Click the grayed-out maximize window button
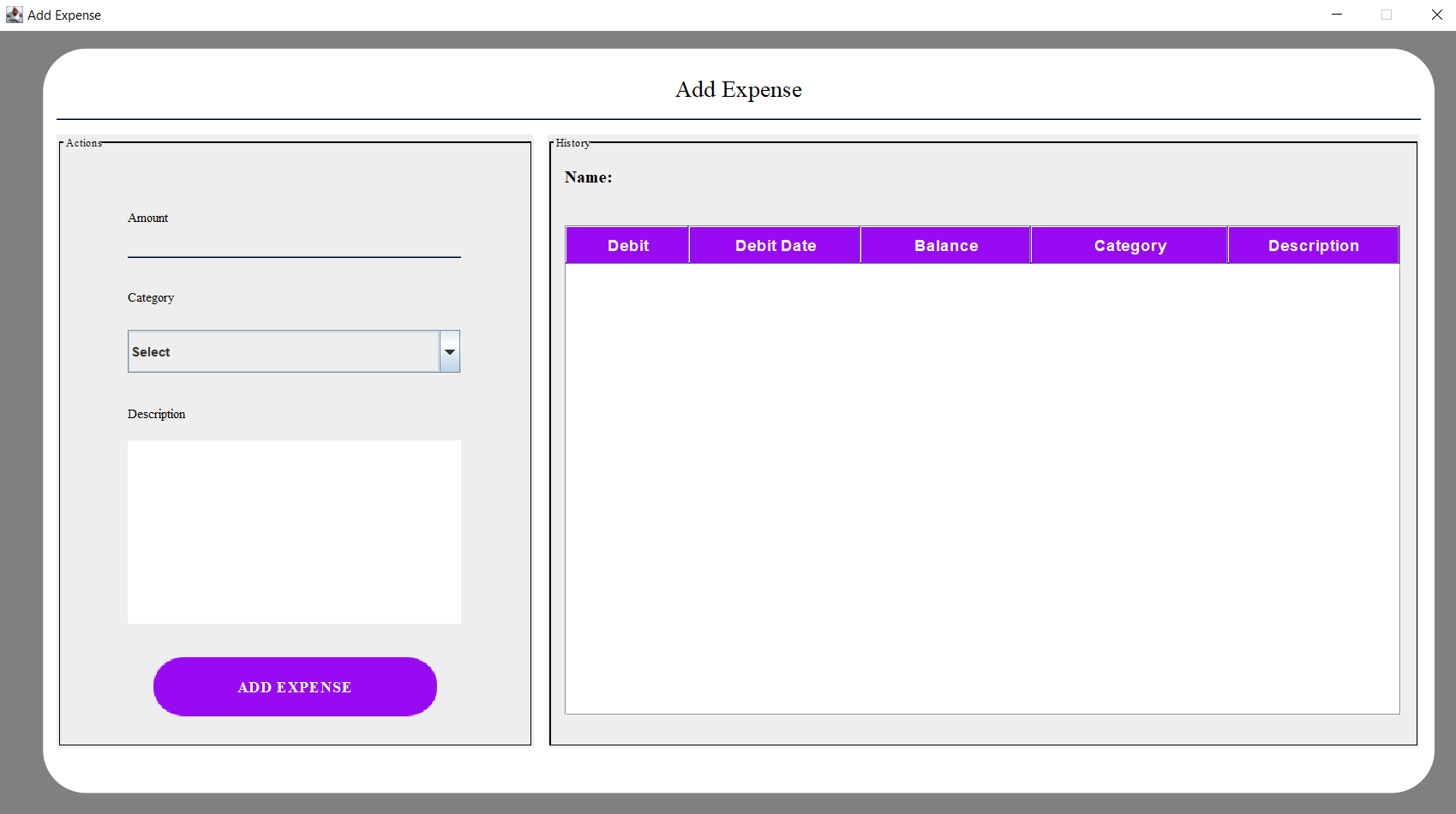The width and height of the screenshot is (1456, 814). [x=1387, y=15]
